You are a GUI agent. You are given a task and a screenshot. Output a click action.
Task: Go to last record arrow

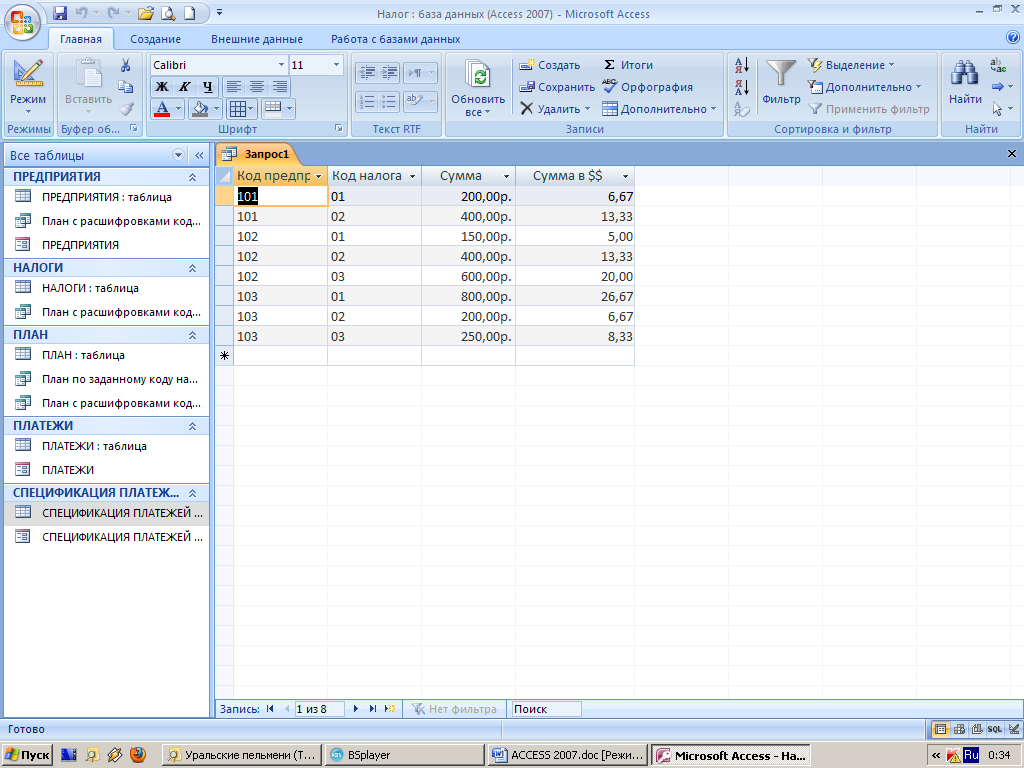[373, 709]
